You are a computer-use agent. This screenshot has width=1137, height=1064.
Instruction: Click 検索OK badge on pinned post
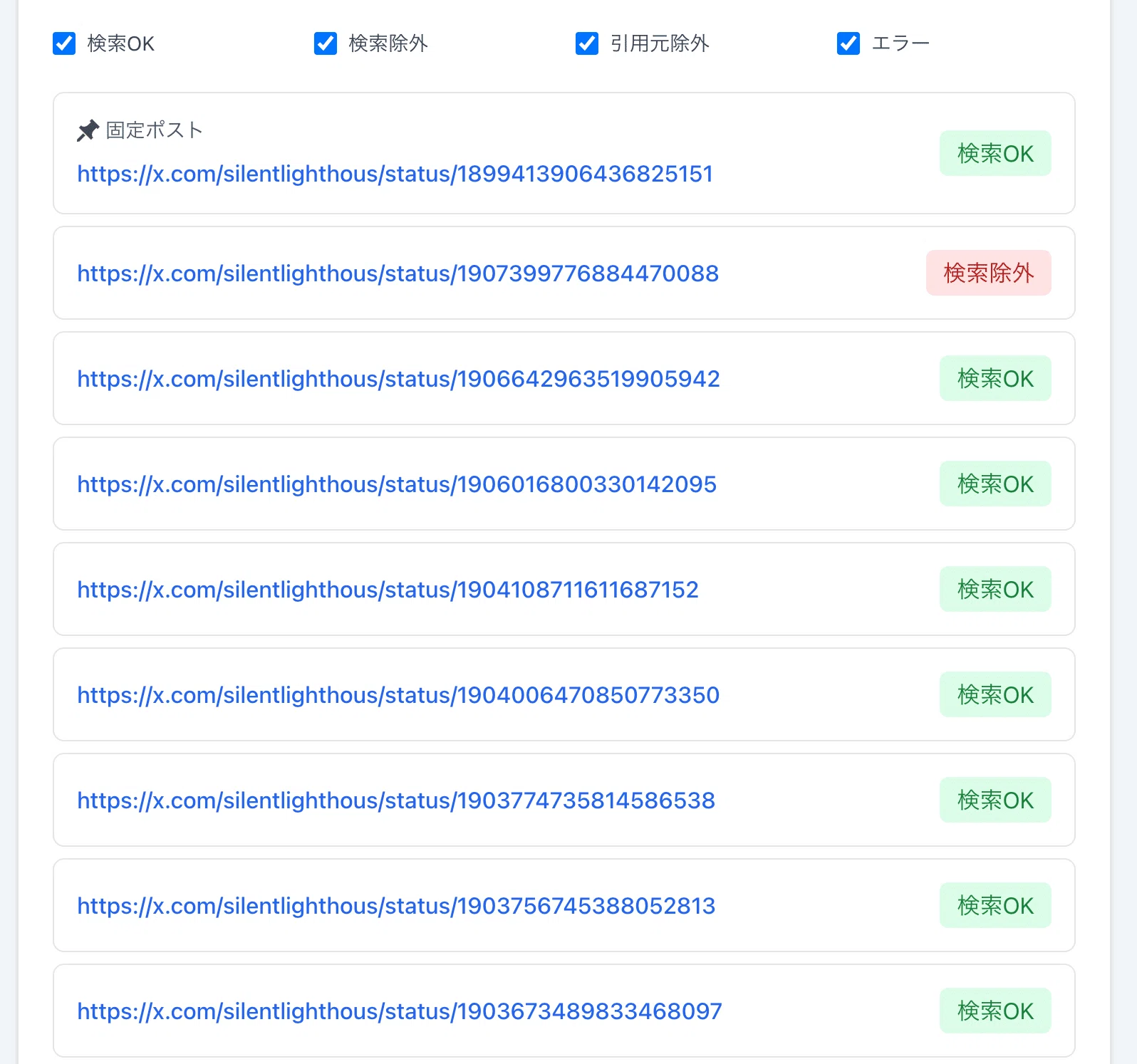coord(995,153)
